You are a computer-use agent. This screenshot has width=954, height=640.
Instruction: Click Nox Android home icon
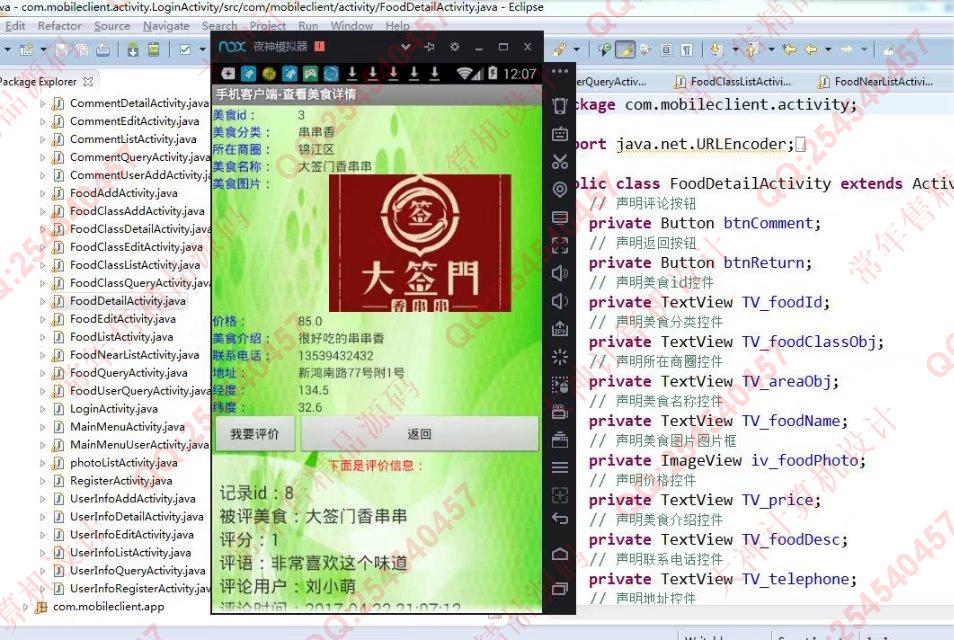(560, 554)
